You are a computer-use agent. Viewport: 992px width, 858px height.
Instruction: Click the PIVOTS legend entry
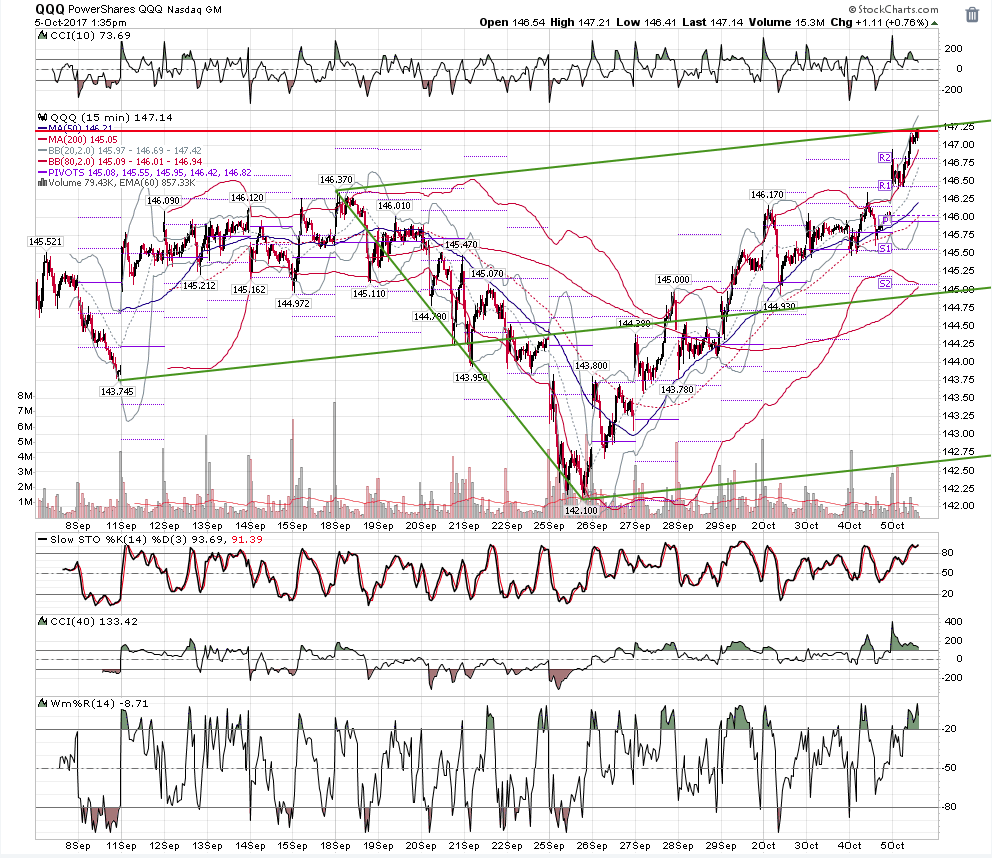[x=145, y=172]
